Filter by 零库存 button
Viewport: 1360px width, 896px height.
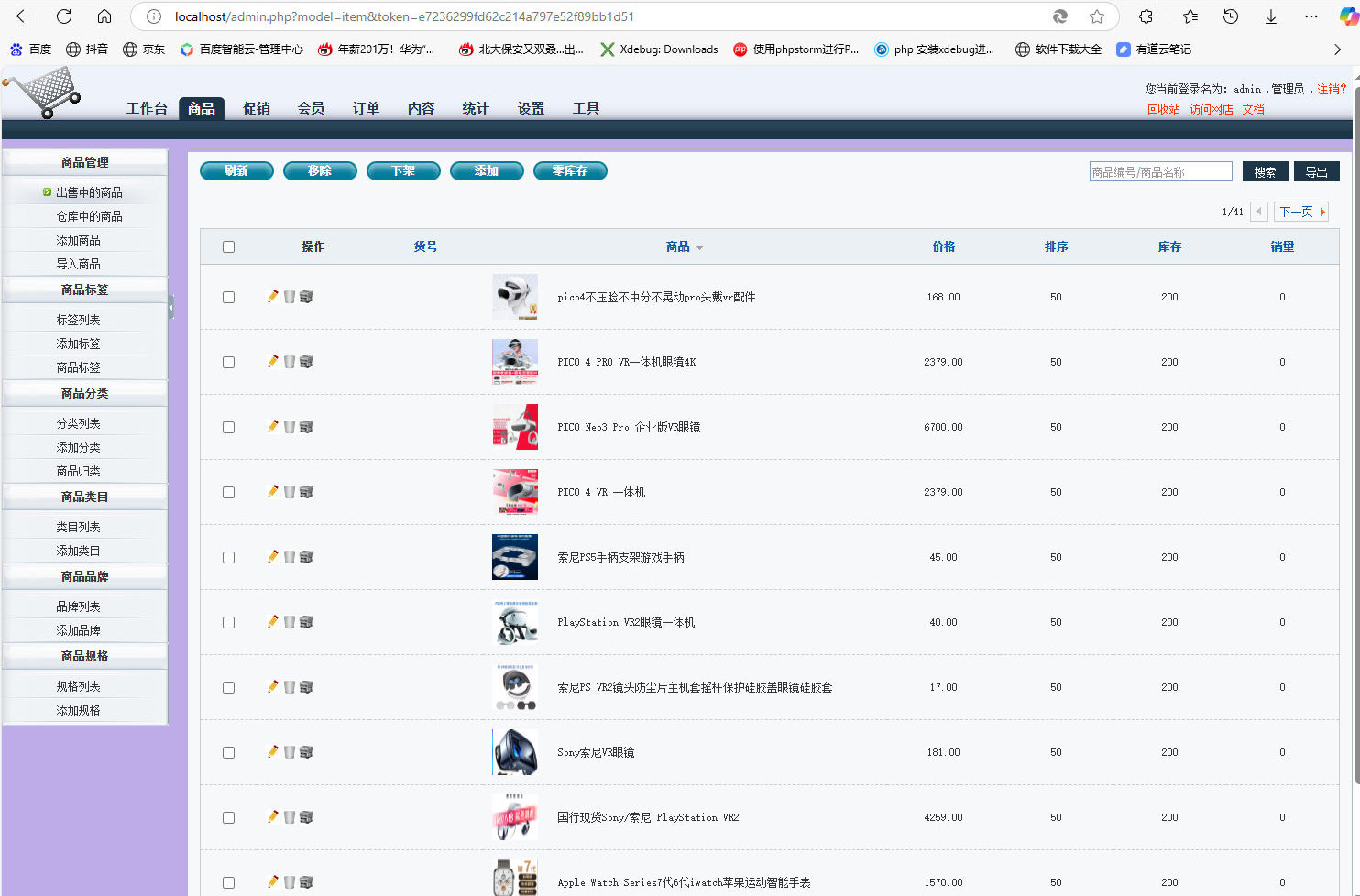coord(570,171)
